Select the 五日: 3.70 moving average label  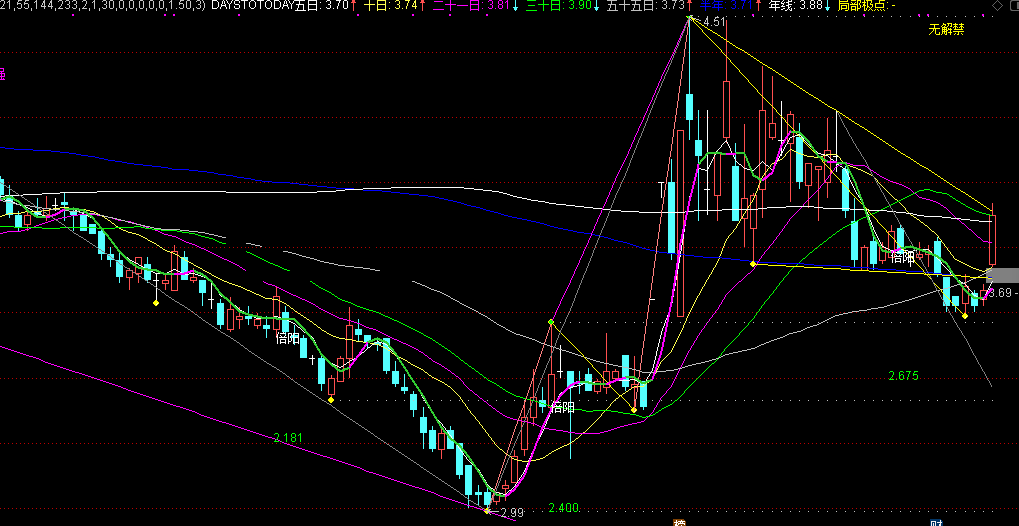(322, 6)
